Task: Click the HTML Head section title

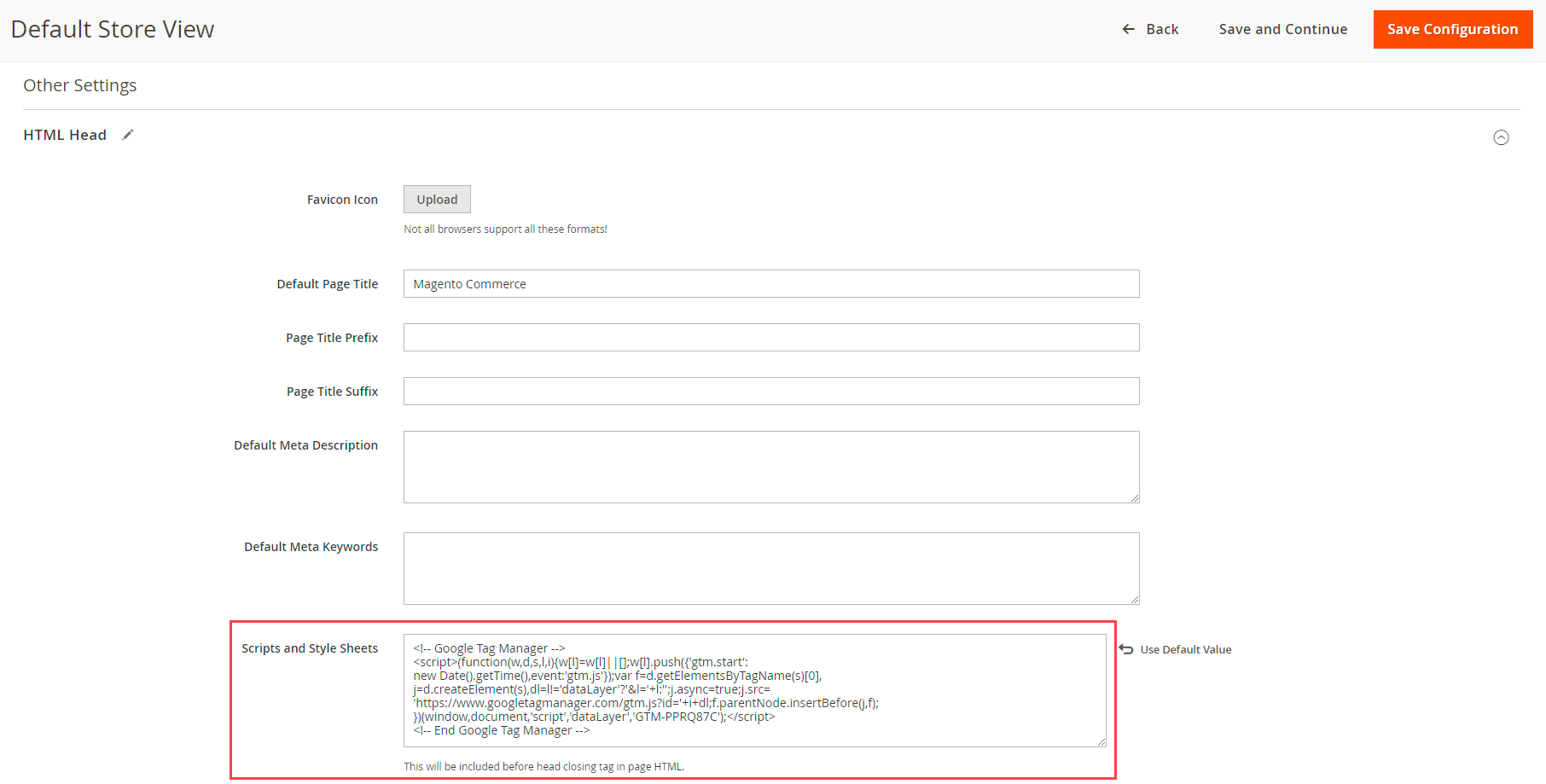Action: [65, 135]
